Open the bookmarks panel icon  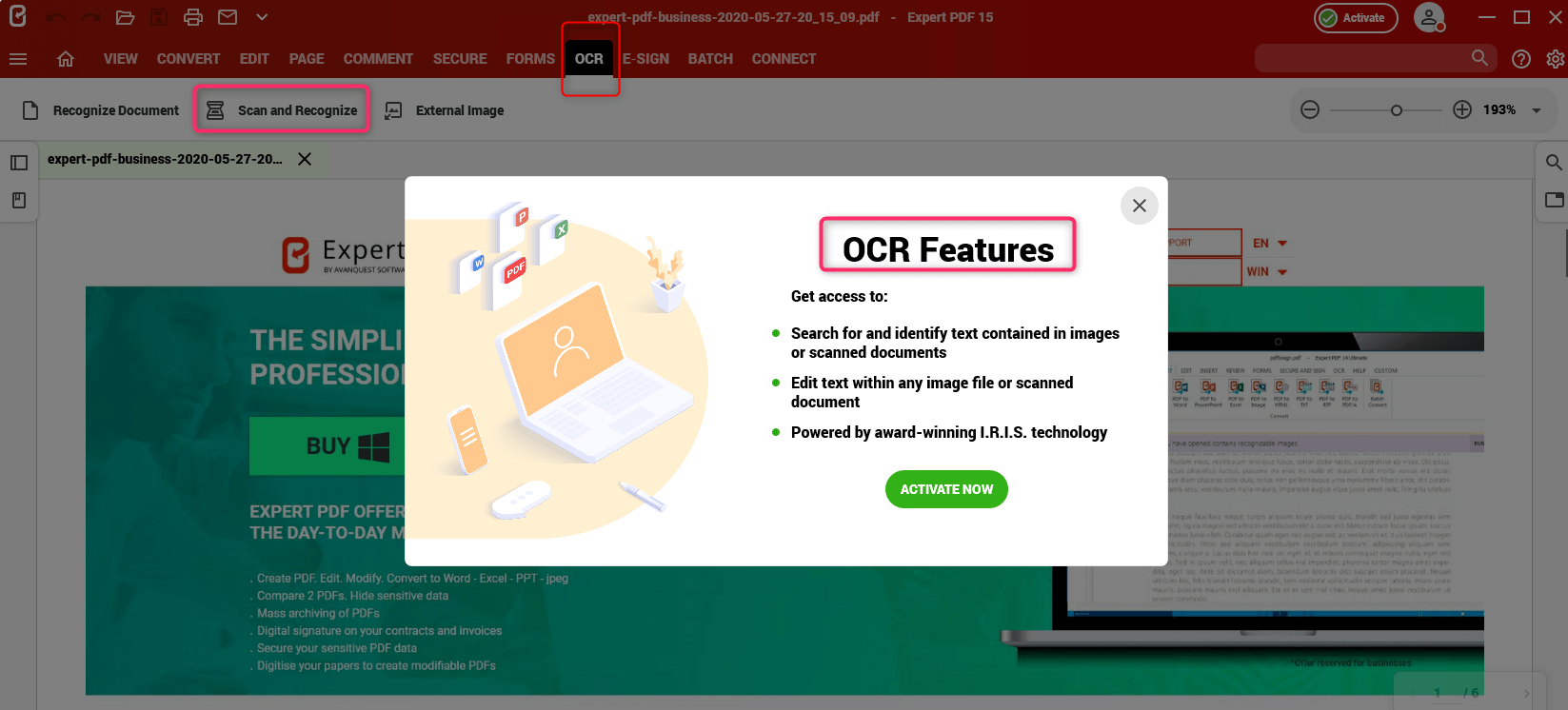(x=19, y=201)
